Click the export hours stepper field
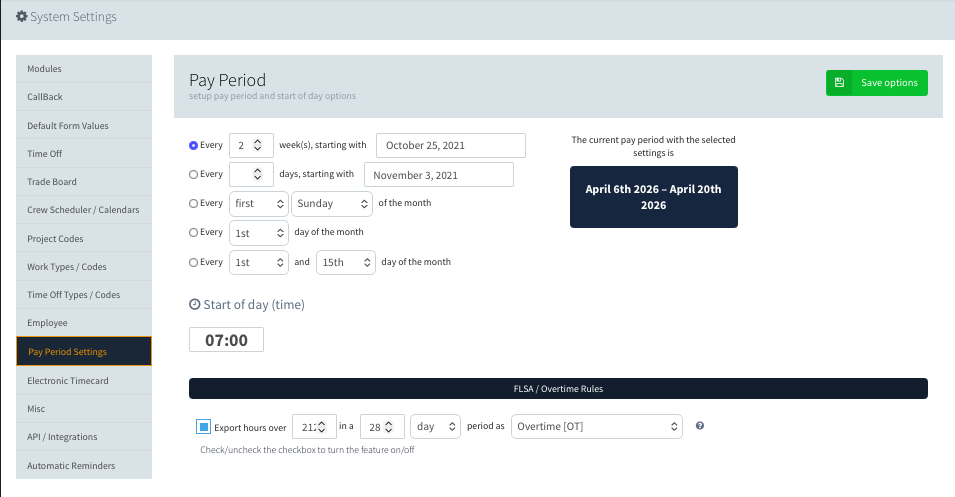Image resolution: width=955 pixels, height=497 pixels. (x=314, y=426)
